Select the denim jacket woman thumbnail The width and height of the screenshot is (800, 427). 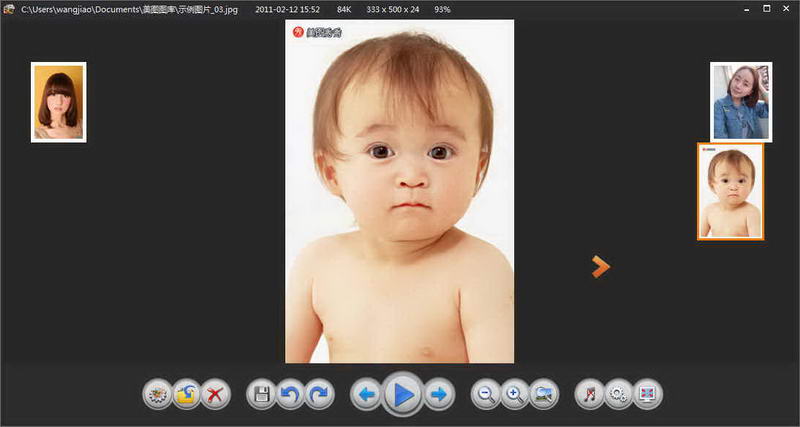741,102
